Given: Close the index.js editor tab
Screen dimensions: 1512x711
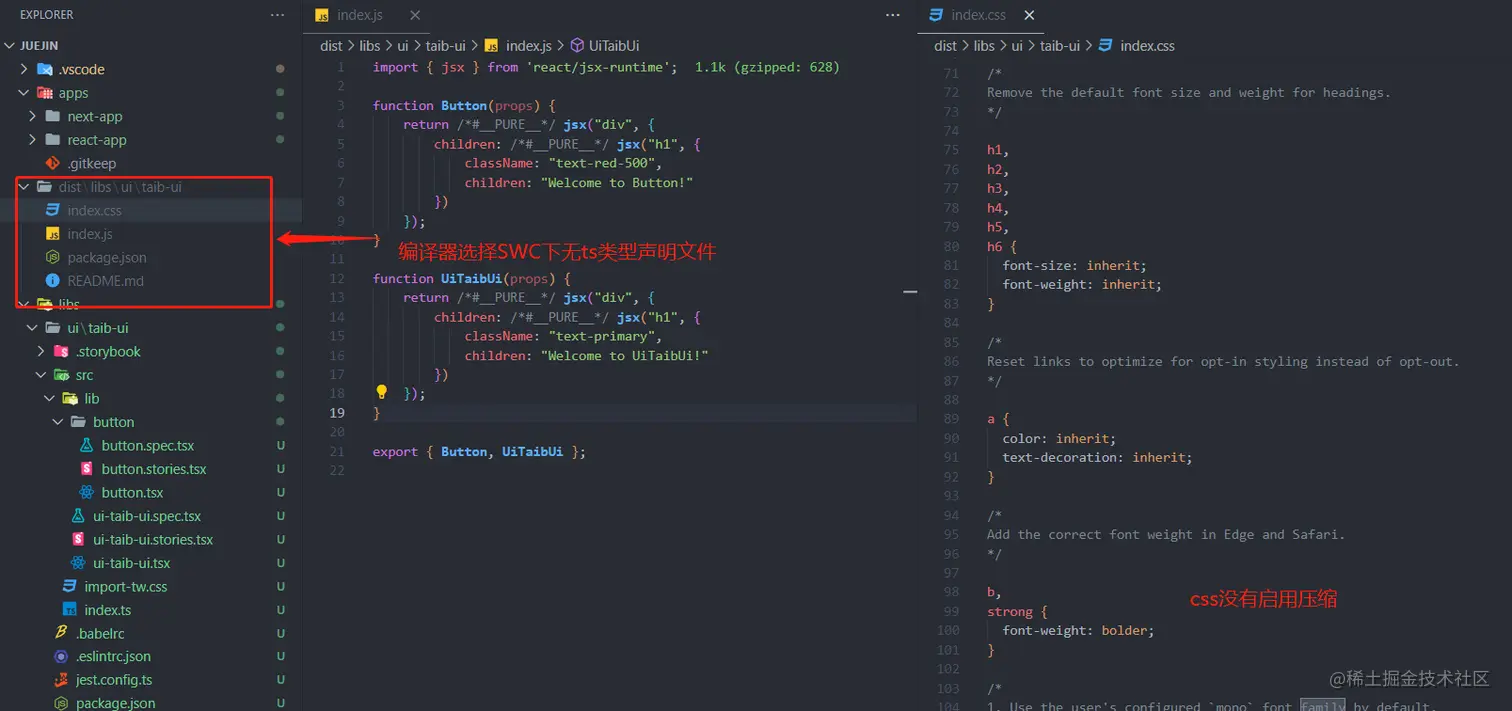Looking at the screenshot, I should [415, 15].
